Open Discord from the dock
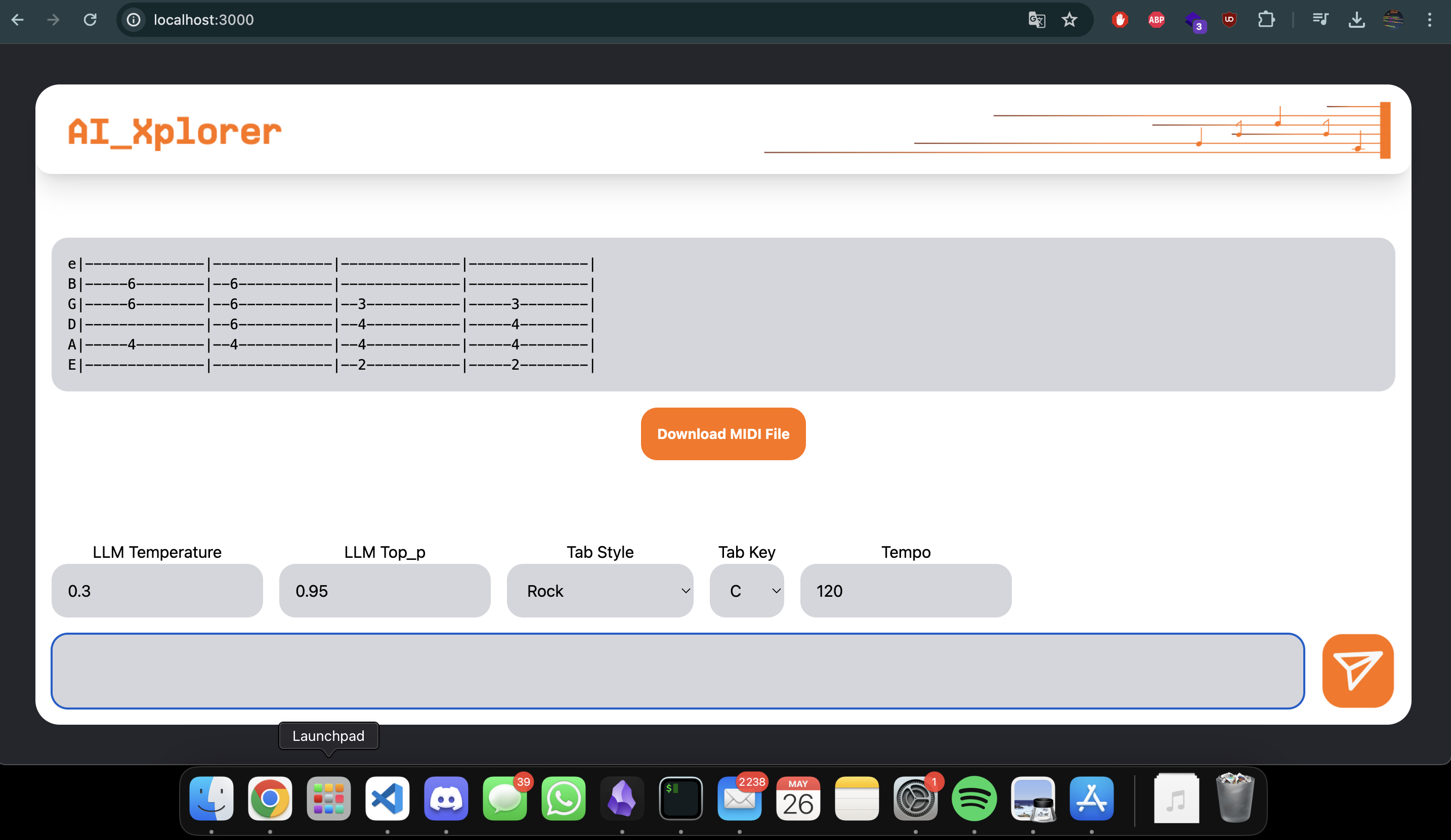The width and height of the screenshot is (1451, 840). [x=446, y=799]
